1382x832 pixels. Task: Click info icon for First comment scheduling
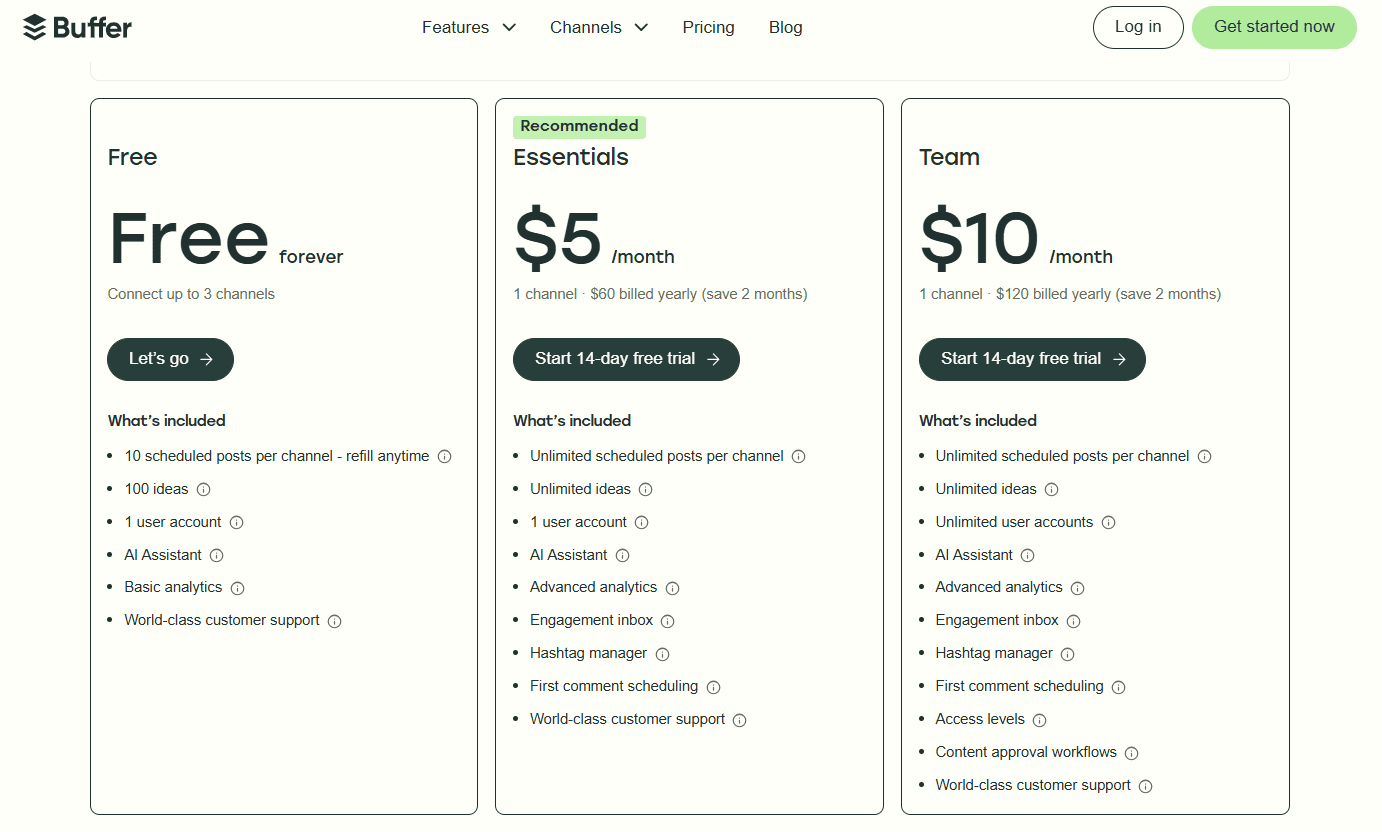[x=713, y=687]
